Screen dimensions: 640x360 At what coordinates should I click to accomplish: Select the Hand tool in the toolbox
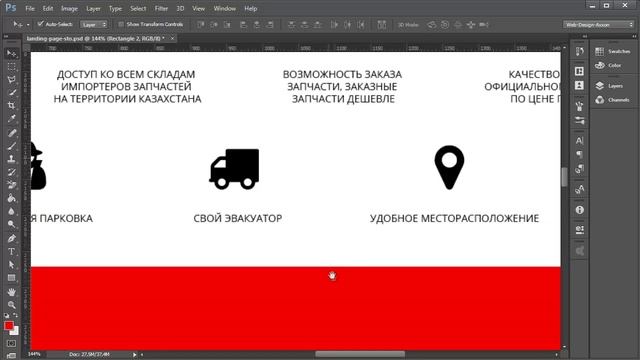pyautogui.click(x=11, y=292)
